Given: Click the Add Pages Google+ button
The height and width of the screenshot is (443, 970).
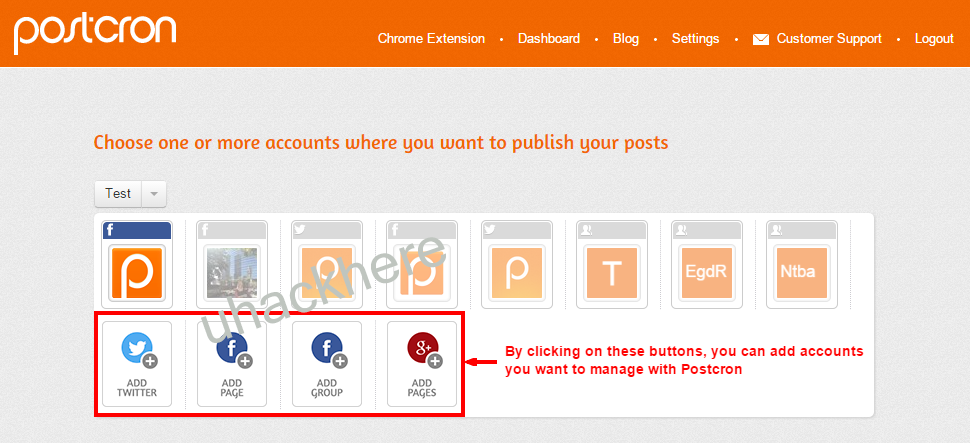Looking at the screenshot, I should (422, 364).
